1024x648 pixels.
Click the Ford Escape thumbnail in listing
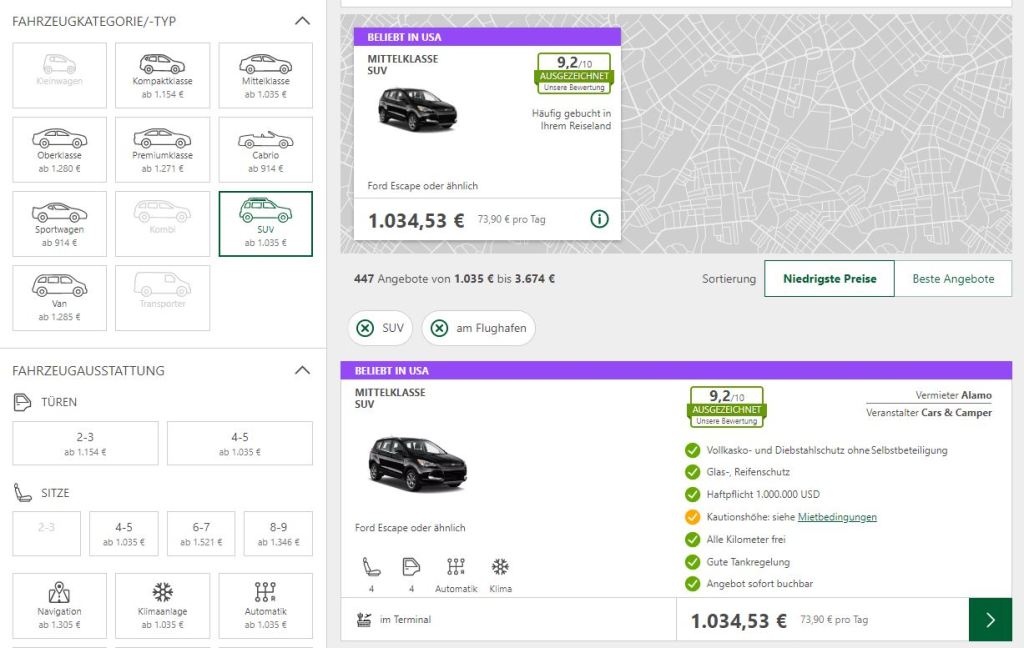(417, 463)
